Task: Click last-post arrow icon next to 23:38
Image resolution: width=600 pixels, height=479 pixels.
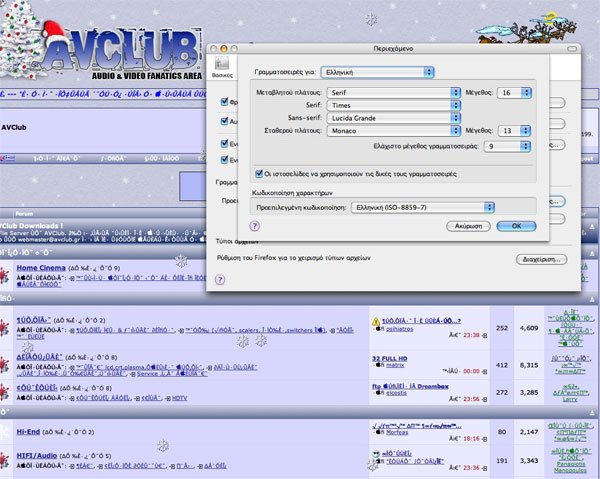Action: [484, 336]
